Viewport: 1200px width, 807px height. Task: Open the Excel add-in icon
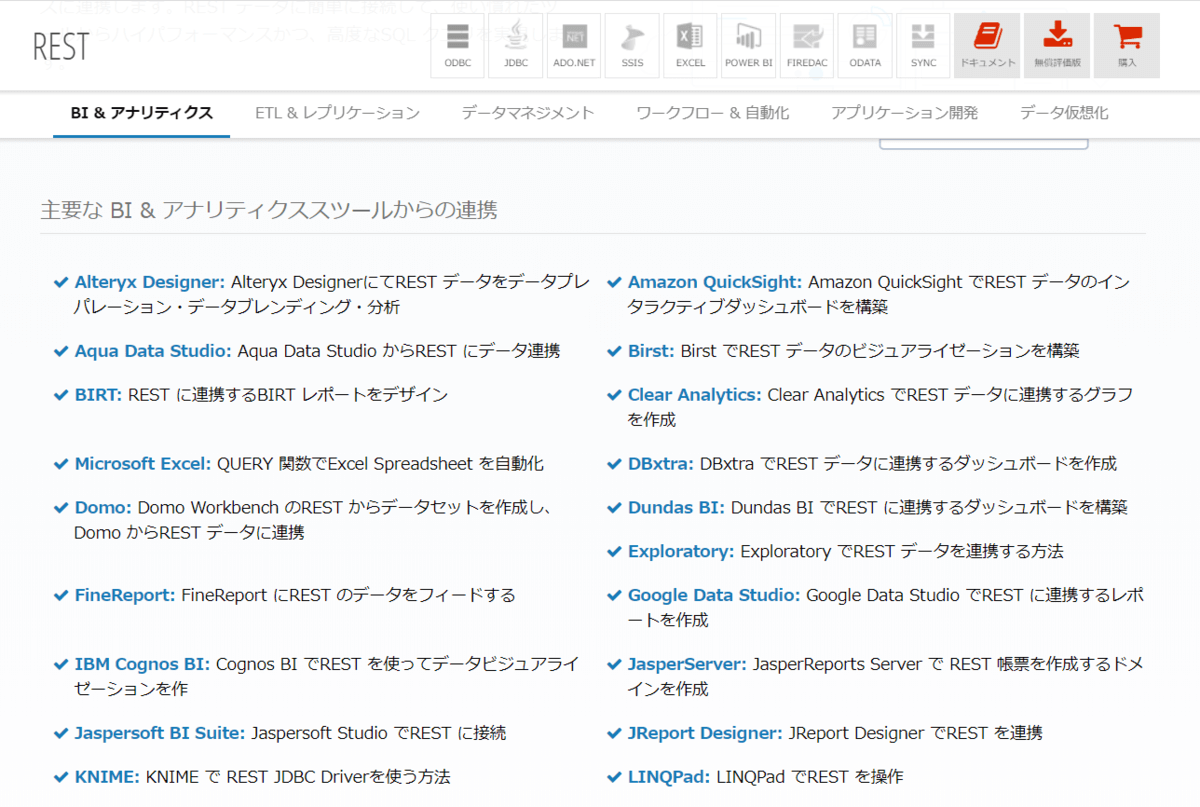pos(690,46)
